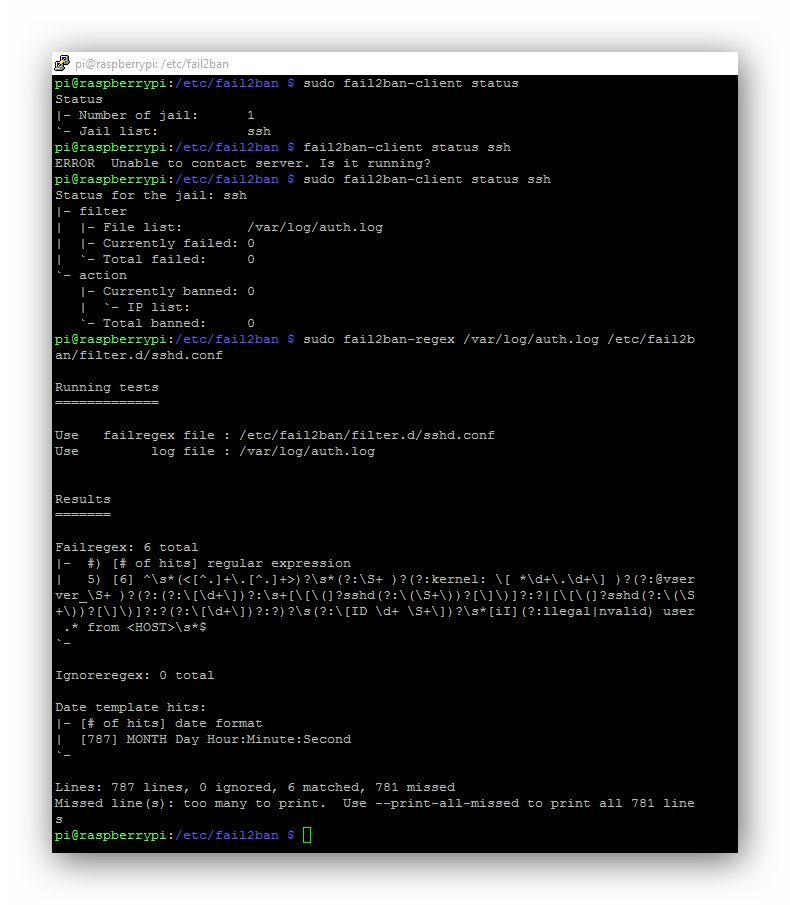Viewport: 790px width, 905px height.
Task: Click the 'Results' heading
Action: click(83, 499)
